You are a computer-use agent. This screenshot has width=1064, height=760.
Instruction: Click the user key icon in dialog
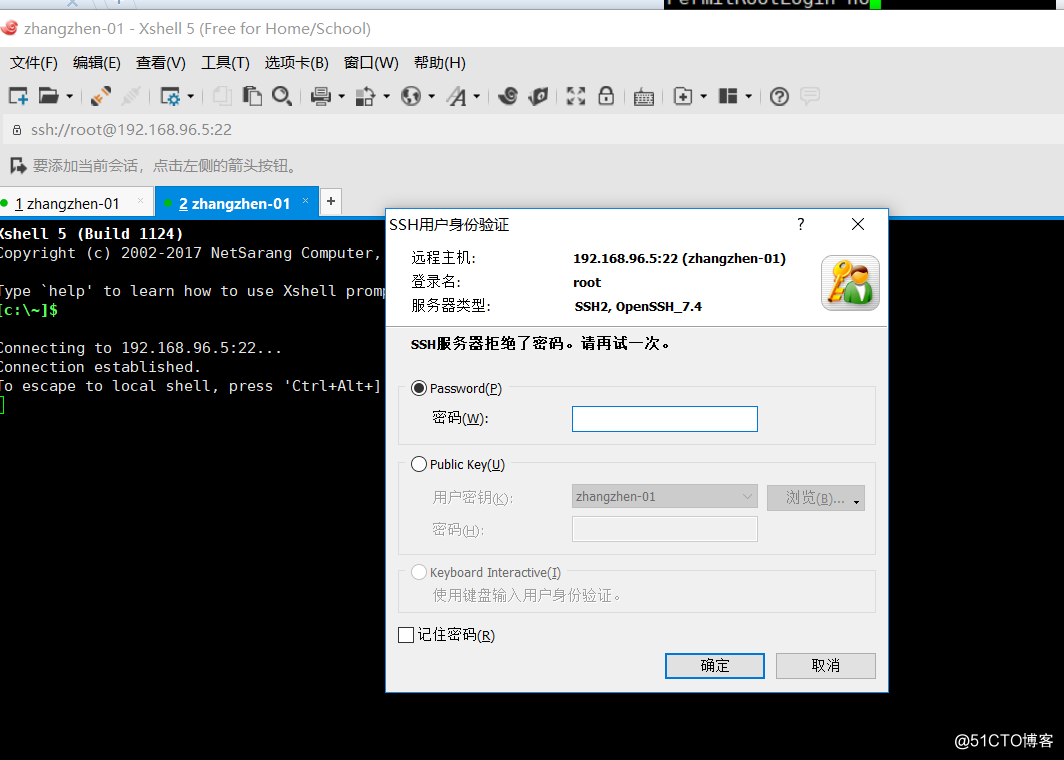tap(850, 283)
